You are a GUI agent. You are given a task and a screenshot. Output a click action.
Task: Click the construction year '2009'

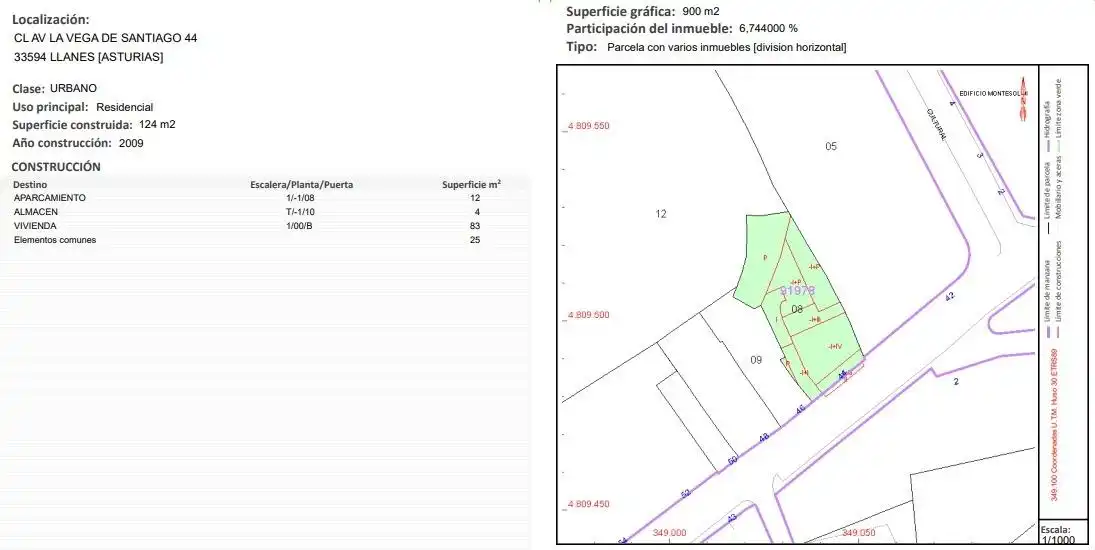[x=131, y=143]
